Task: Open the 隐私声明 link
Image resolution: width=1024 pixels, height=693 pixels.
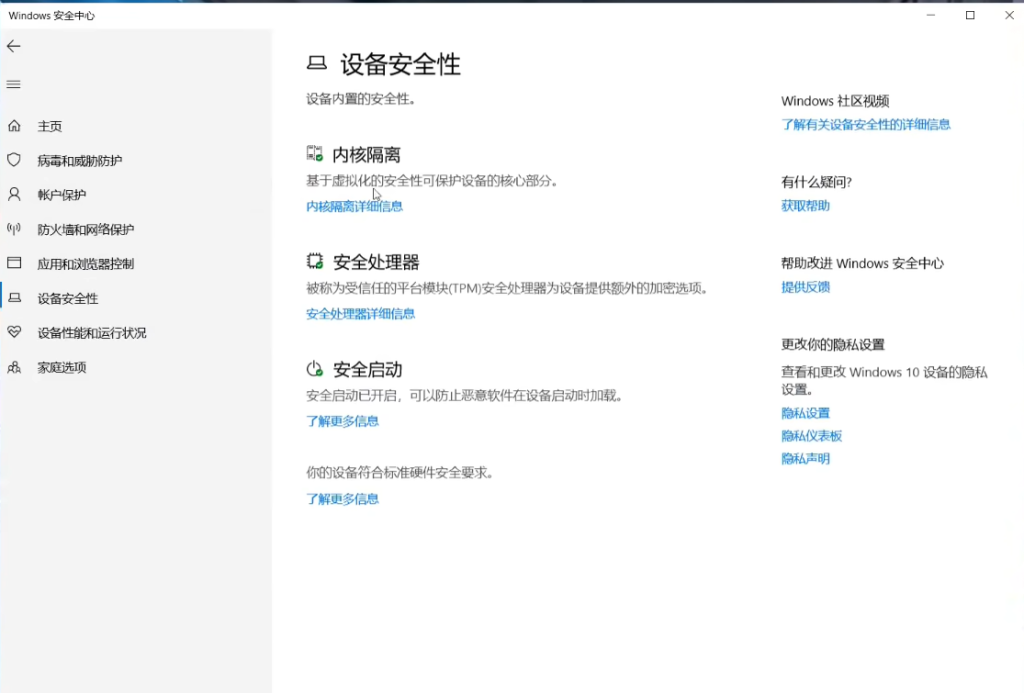Action: point(806,459)
